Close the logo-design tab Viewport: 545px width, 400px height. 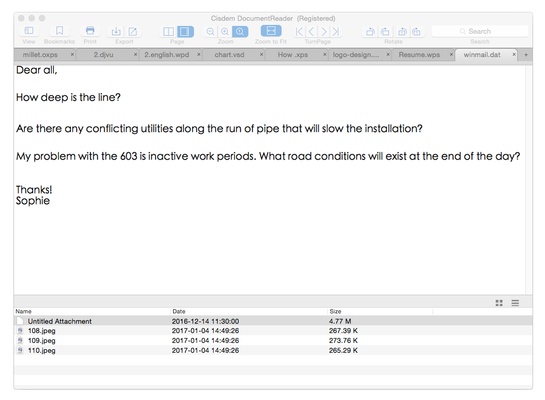(388, 55)
